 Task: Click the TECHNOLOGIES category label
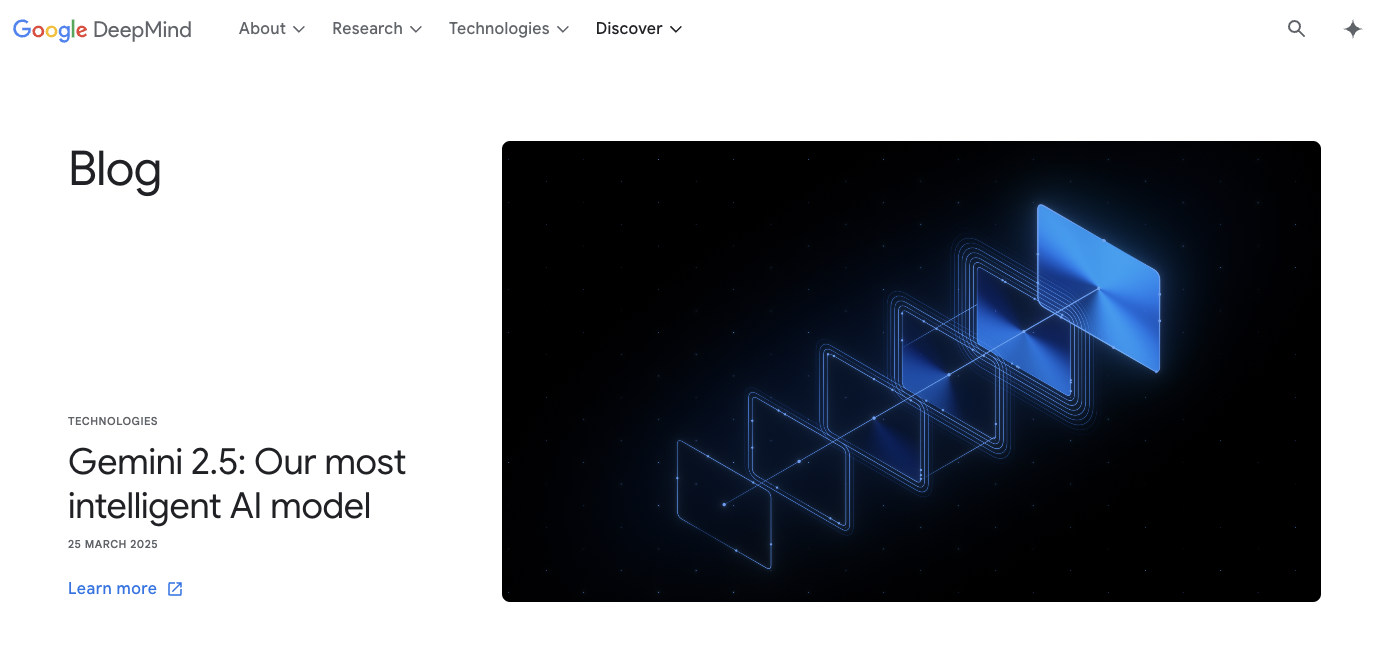point(112,421)
